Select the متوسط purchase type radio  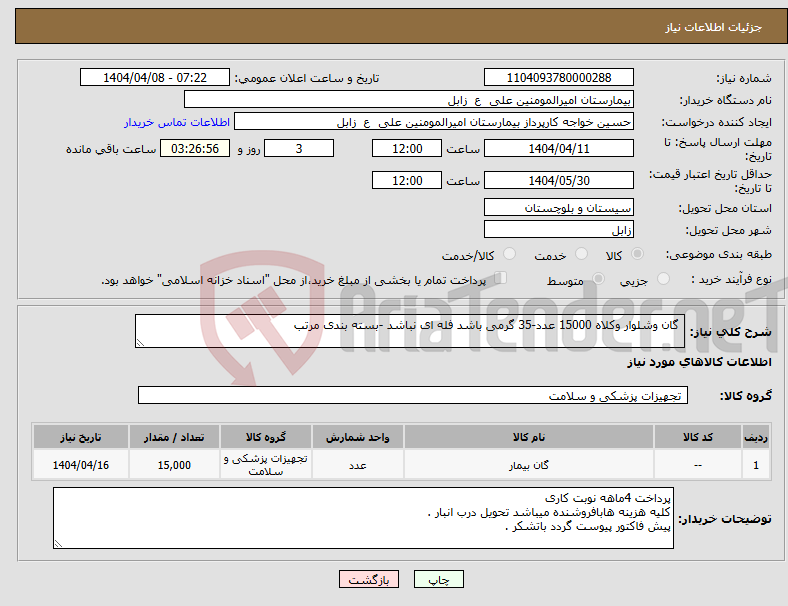point(599,278)
